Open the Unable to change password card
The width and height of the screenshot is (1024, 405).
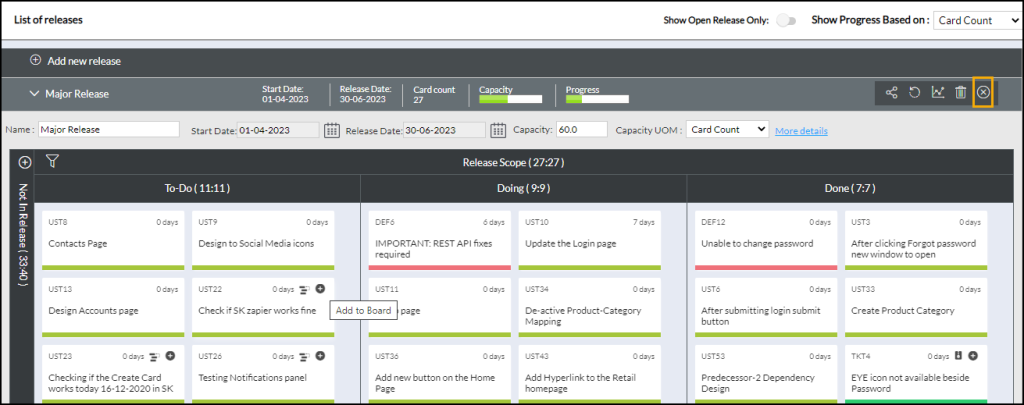click(766, 240)
